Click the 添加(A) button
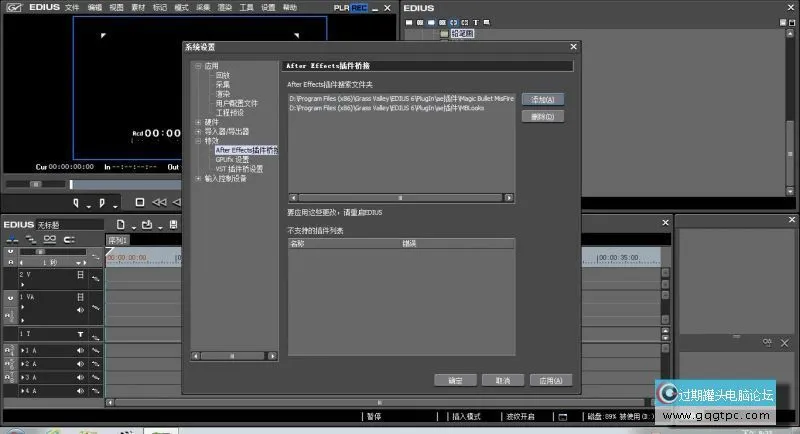The height and width of the screenshot is (434, 800). pyautogui.click(x=543, y=99)
